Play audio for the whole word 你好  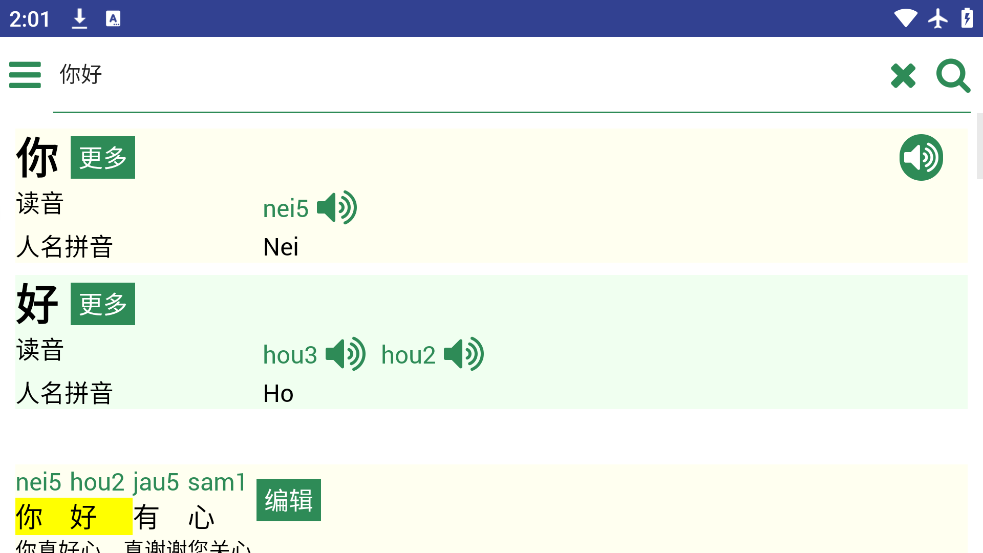pos(921,158)
